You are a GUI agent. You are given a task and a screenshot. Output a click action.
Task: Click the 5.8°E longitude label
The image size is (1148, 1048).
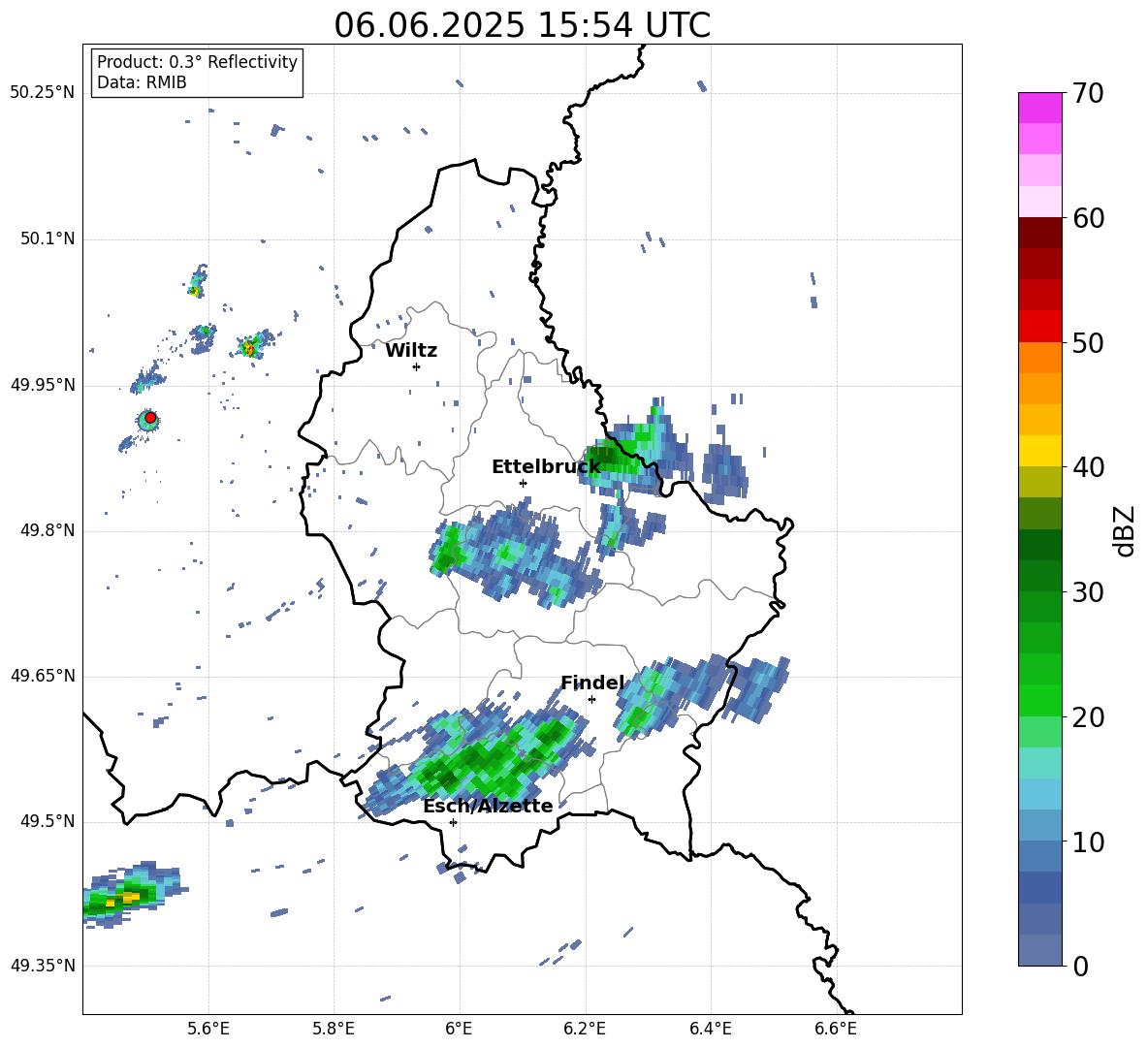coord(334,1029)
